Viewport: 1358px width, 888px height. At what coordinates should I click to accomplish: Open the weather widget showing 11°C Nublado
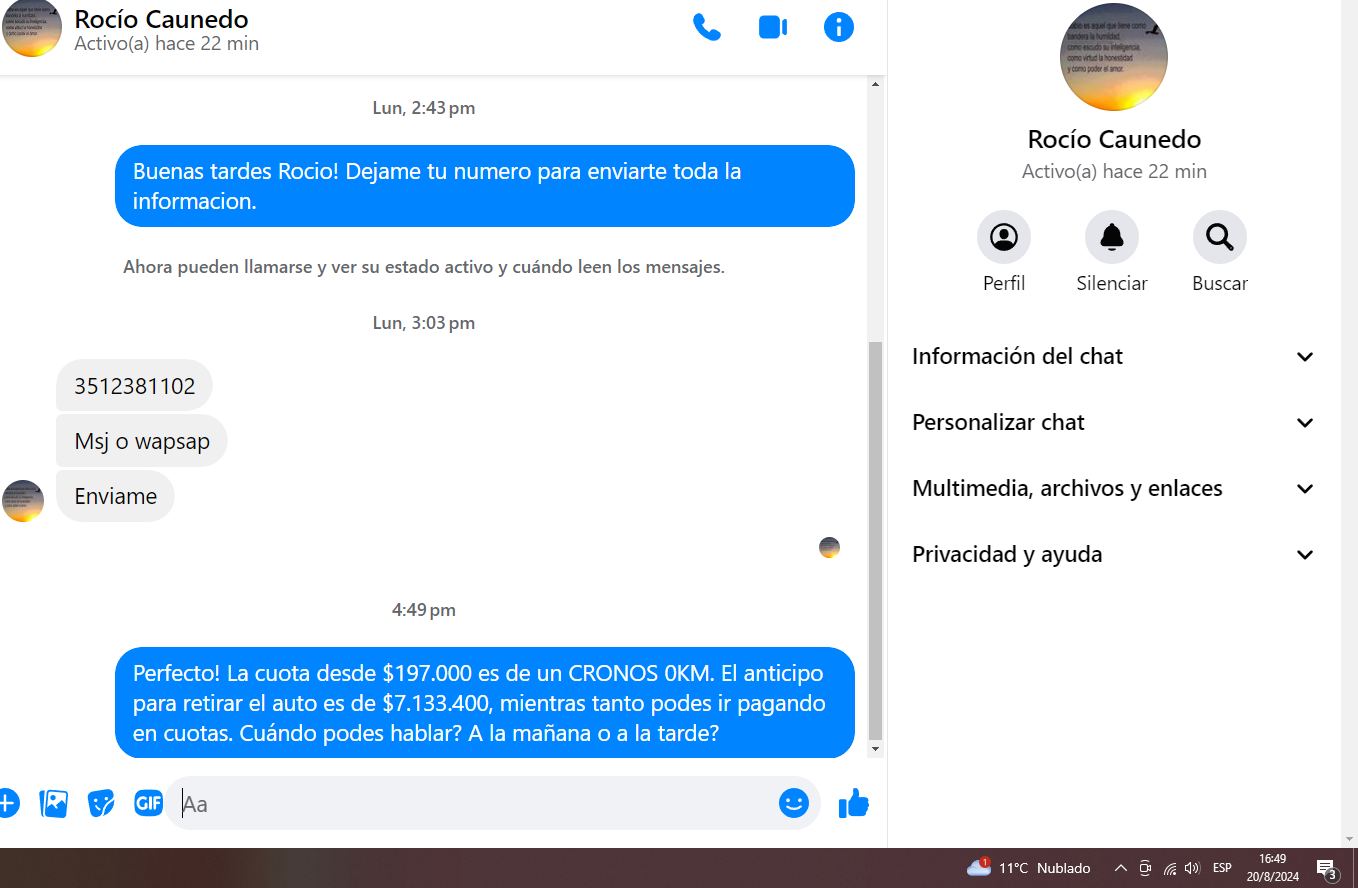pos(1028,868)
